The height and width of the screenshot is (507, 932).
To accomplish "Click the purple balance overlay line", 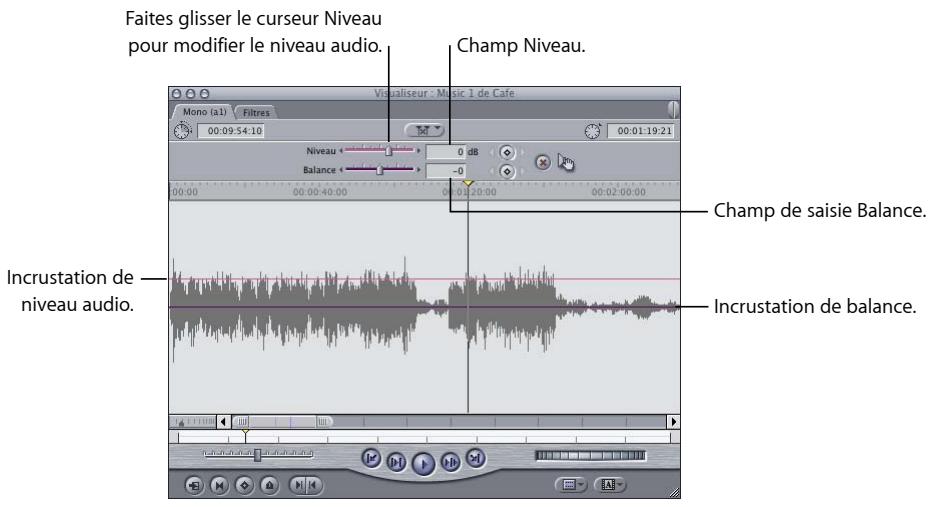I will tap(424, 307).
